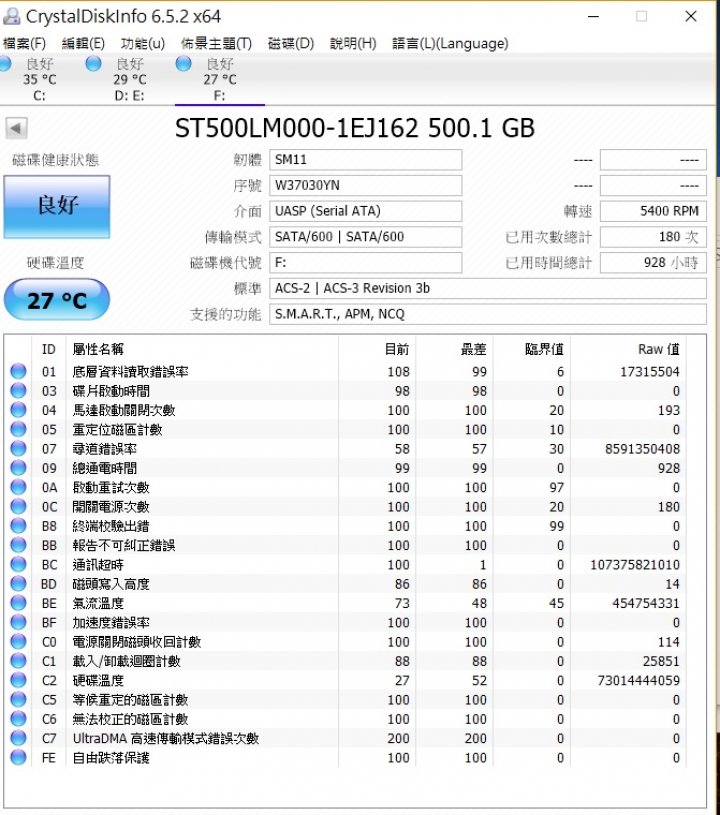Open the 編輯(E) menu
This screenshot has height=815, width=720.
pos(83,43)
